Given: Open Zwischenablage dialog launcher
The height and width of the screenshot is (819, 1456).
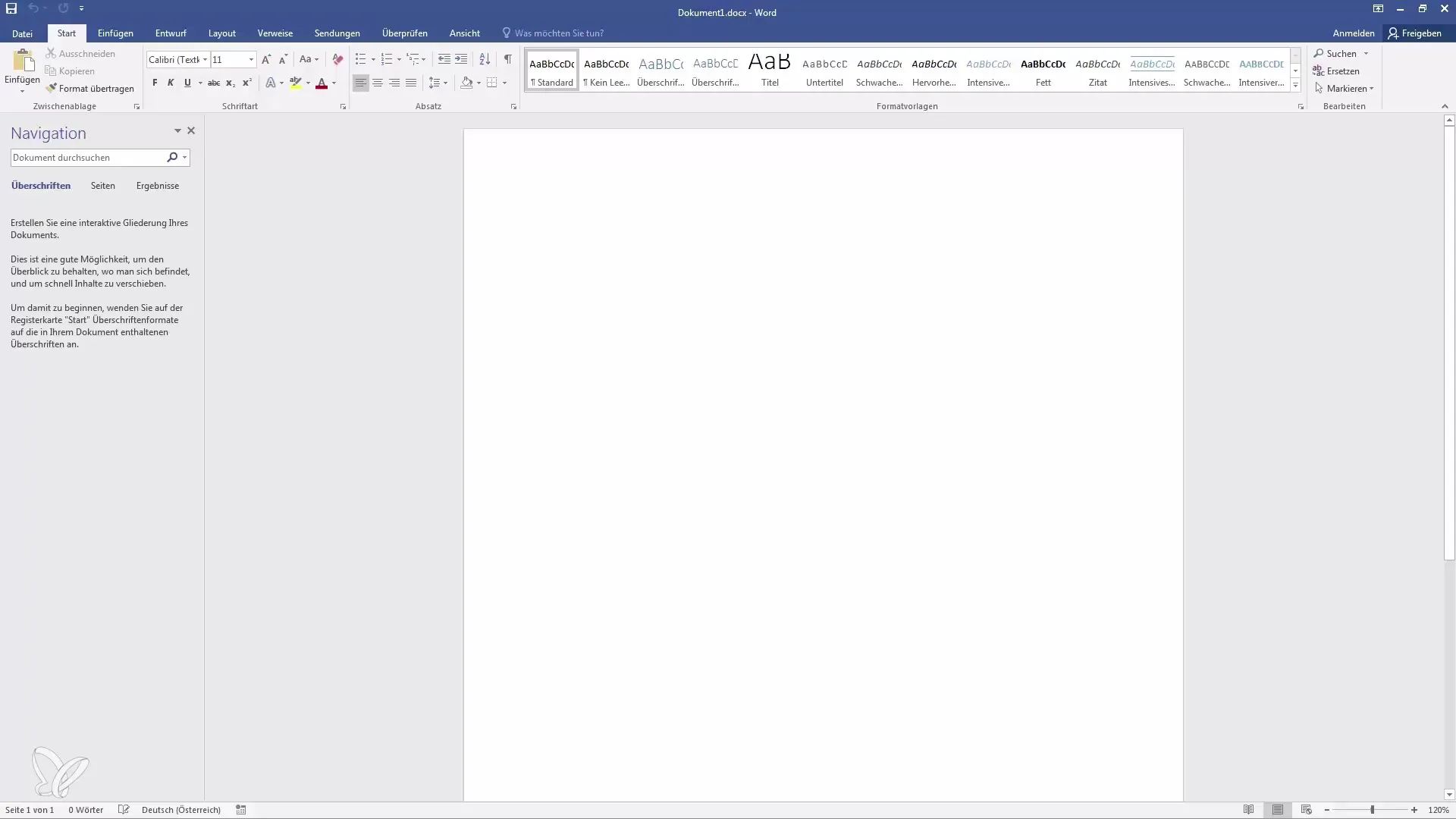Looking at the screenshot, I should click(x=136, y=107).
